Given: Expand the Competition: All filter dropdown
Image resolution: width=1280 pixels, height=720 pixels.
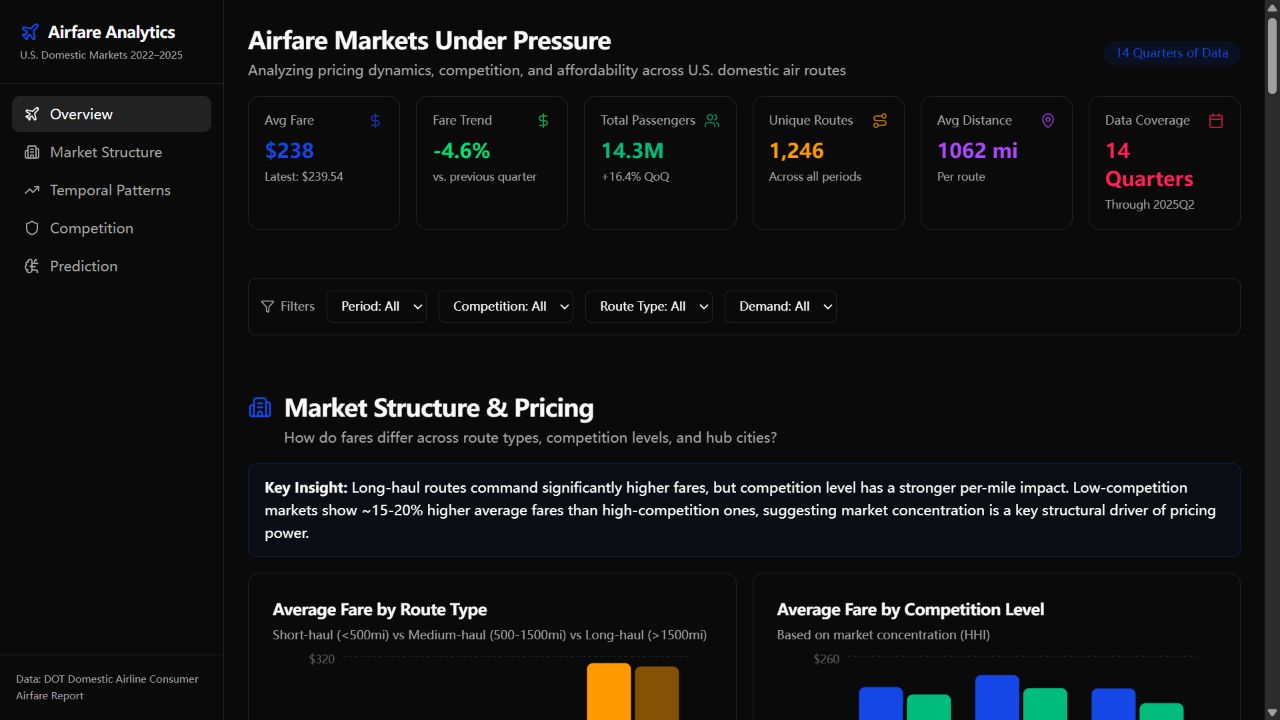Looking at the screenshot, I should [506, 306].
